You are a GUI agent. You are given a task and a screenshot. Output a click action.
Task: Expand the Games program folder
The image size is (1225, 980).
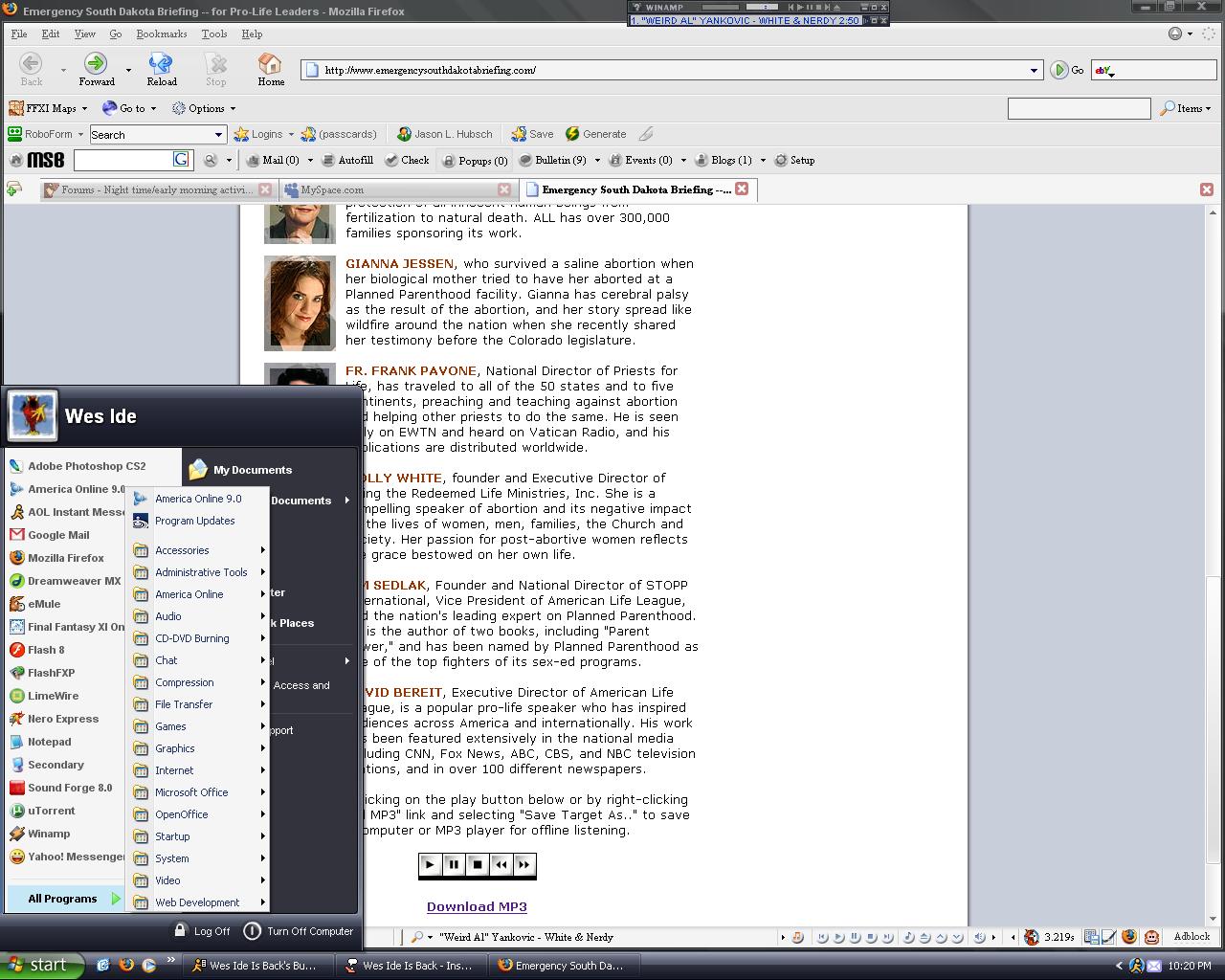coord(171,726)
